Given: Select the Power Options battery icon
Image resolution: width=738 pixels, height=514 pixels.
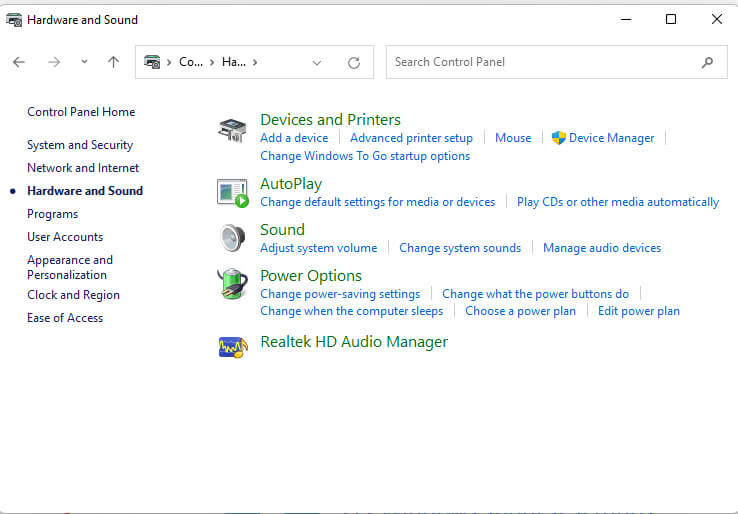Looking at the screenshot, I should pyautogui.click(x=233, y=284).
